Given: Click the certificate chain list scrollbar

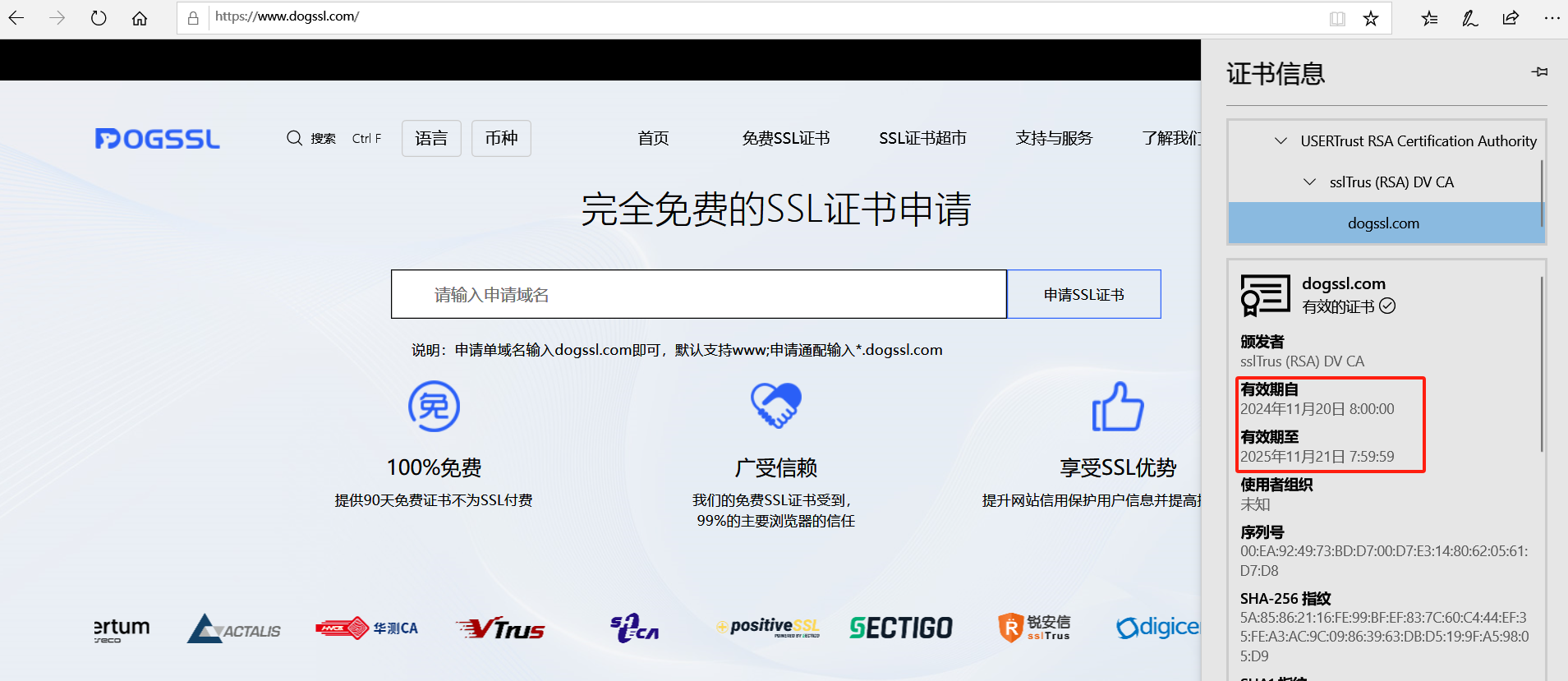Looking at the screenshot, I should [x=1542, y=193].
